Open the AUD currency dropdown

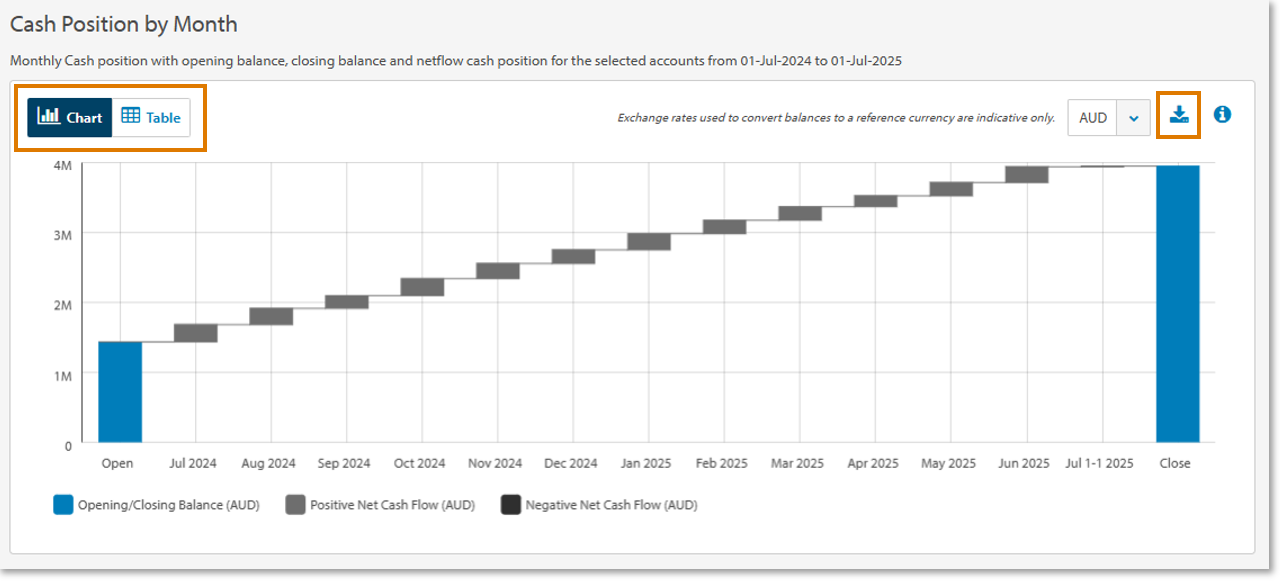[1108, 116]
